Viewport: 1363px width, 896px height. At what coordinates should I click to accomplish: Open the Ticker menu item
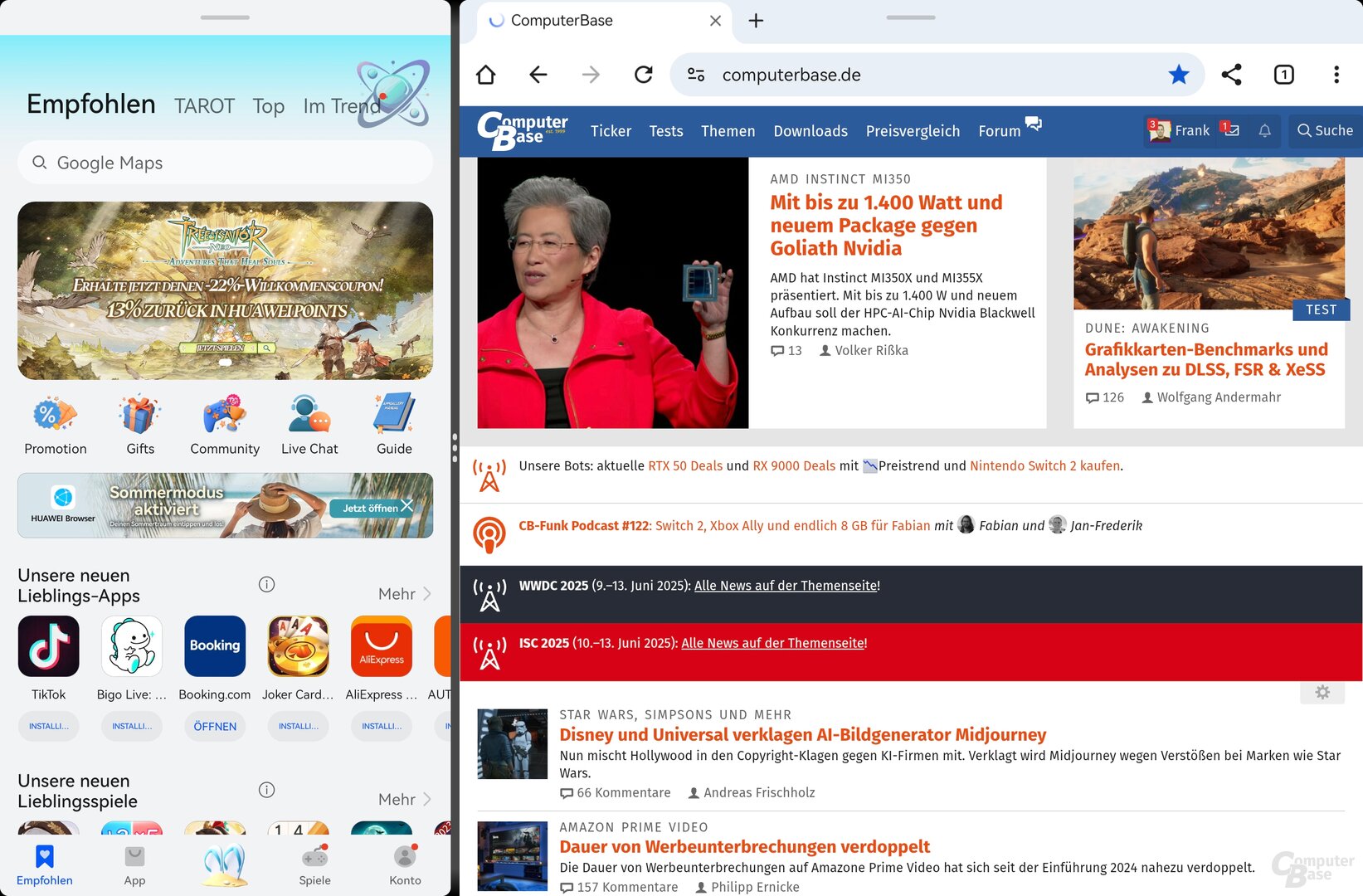[x=611, y=131]
